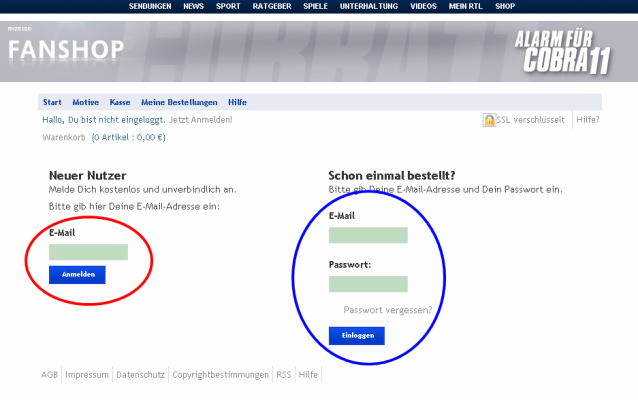
Task: Click the SSL lock icon
Action: pos(489,120)
